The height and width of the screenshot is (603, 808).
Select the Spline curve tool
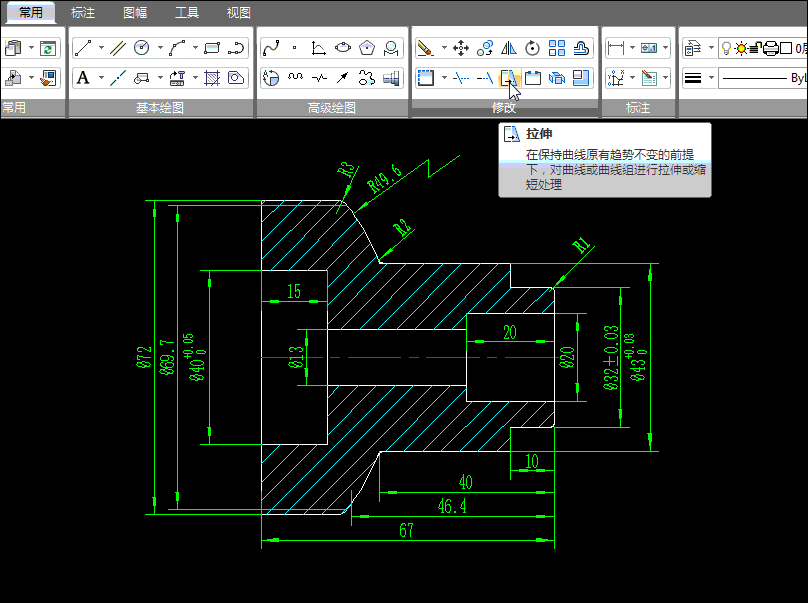coord(271,48)
